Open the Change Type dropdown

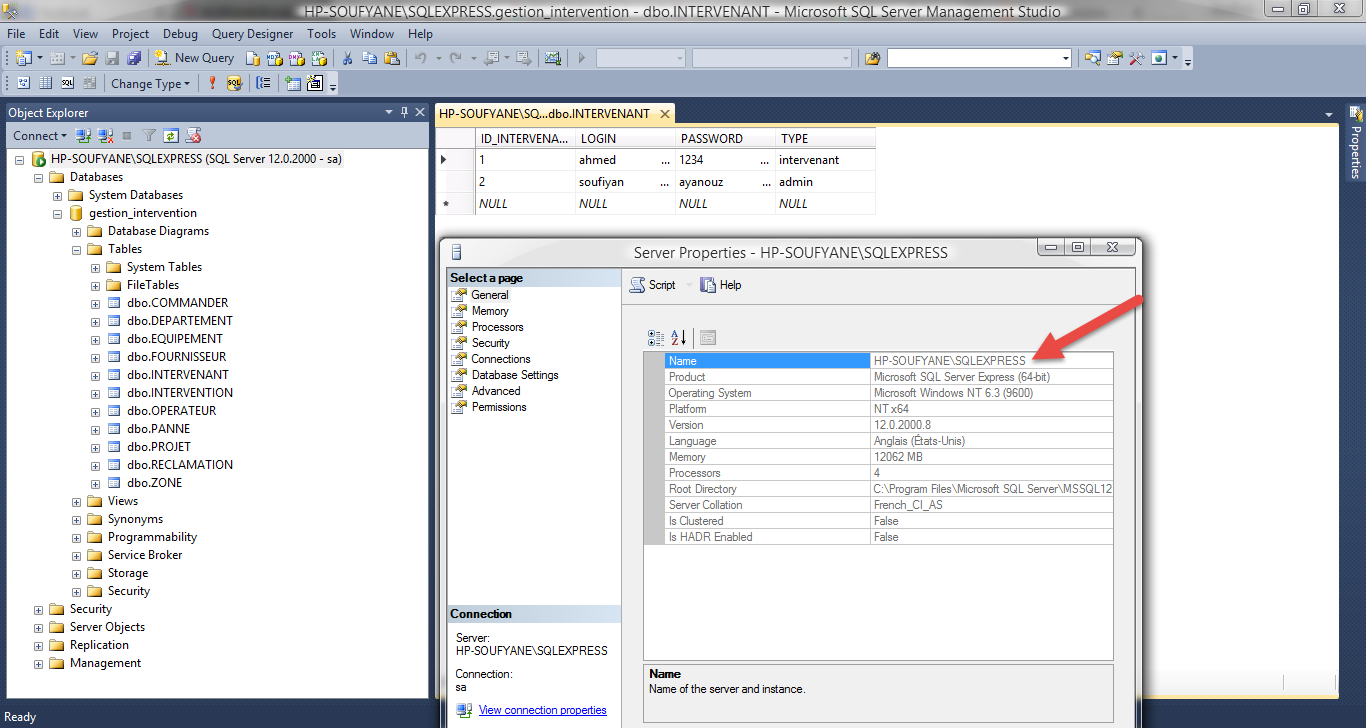(150, 84)
